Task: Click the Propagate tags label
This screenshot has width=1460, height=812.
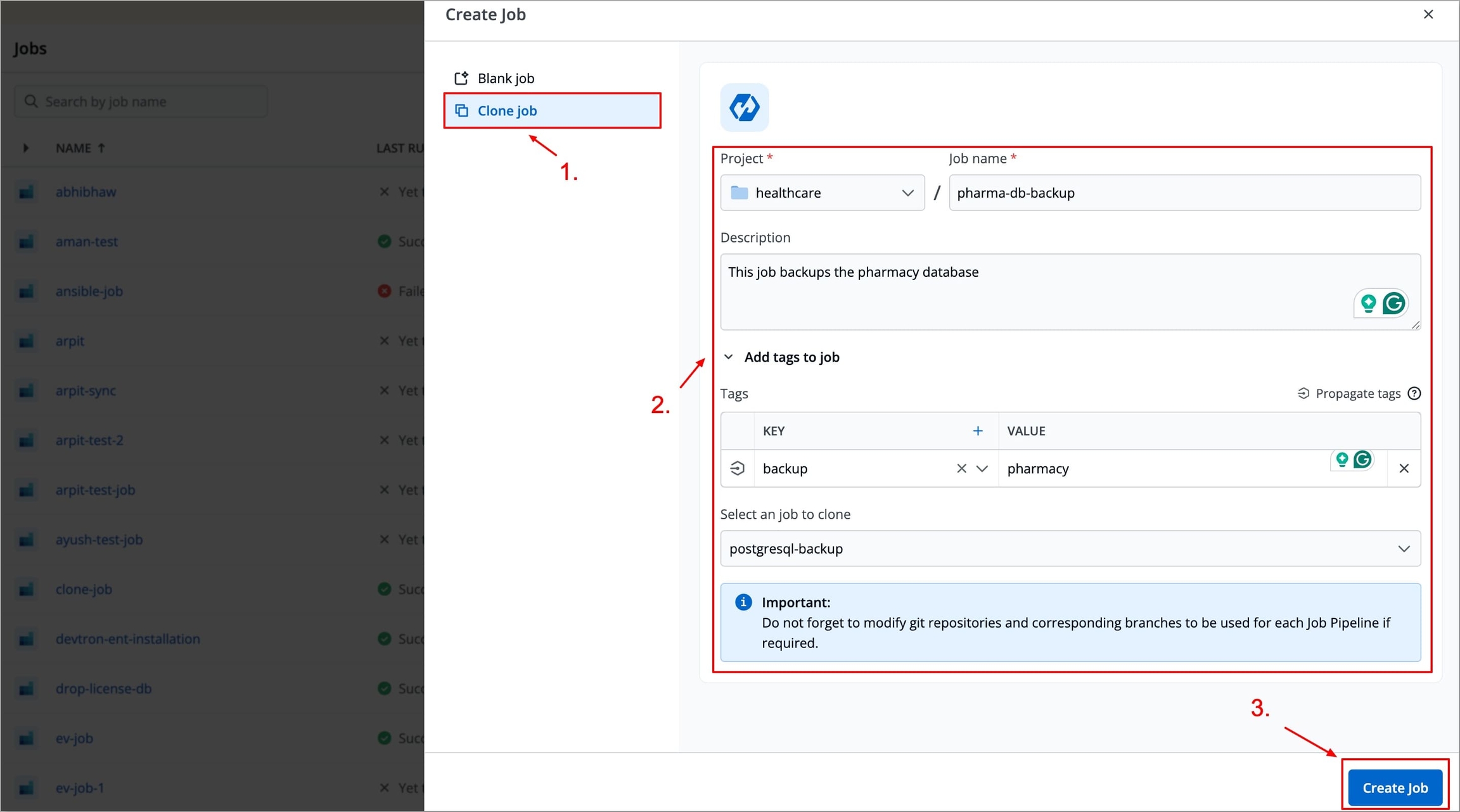Action: coord(1357,394)
